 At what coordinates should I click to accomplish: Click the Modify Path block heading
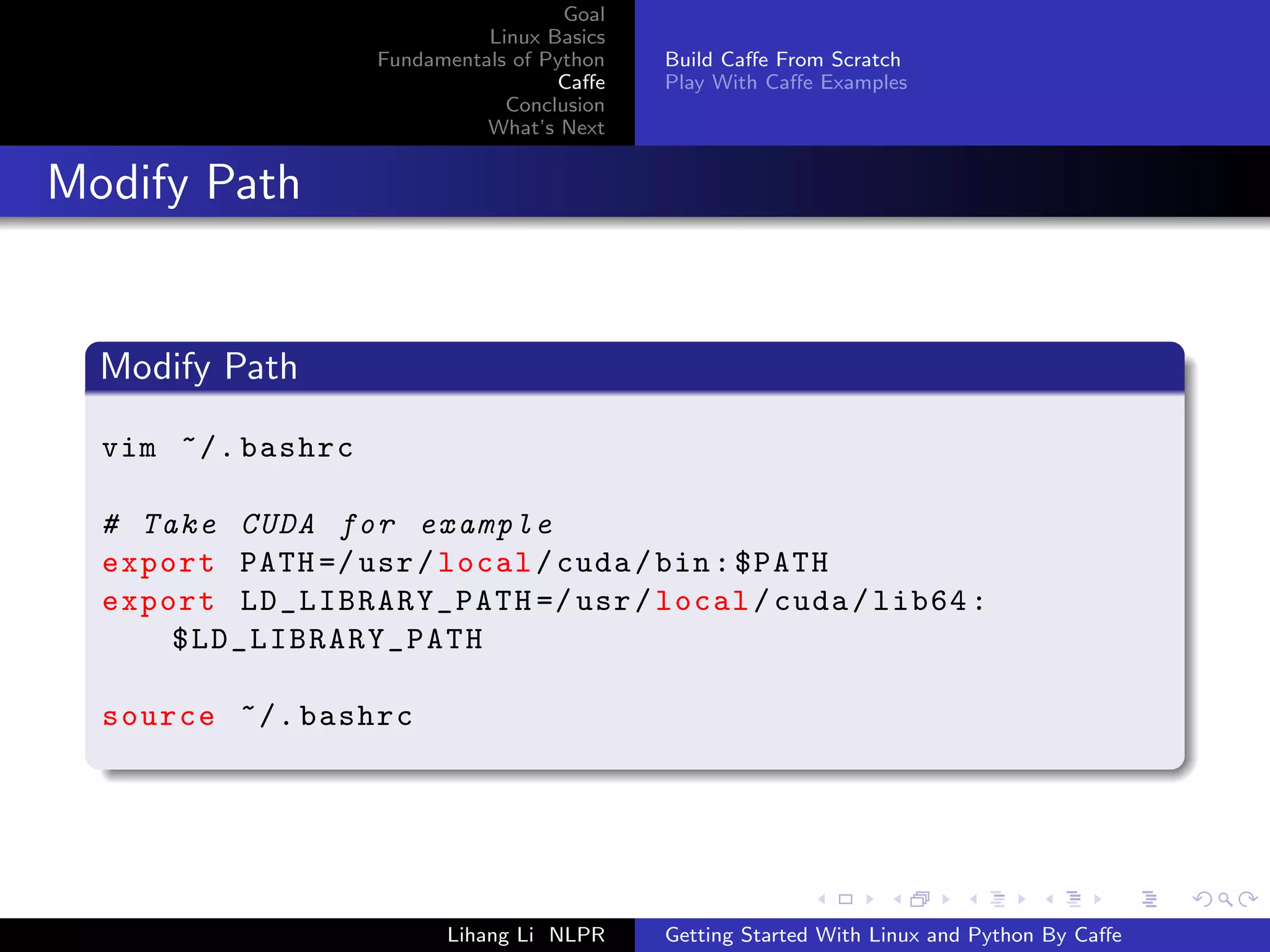199,366
